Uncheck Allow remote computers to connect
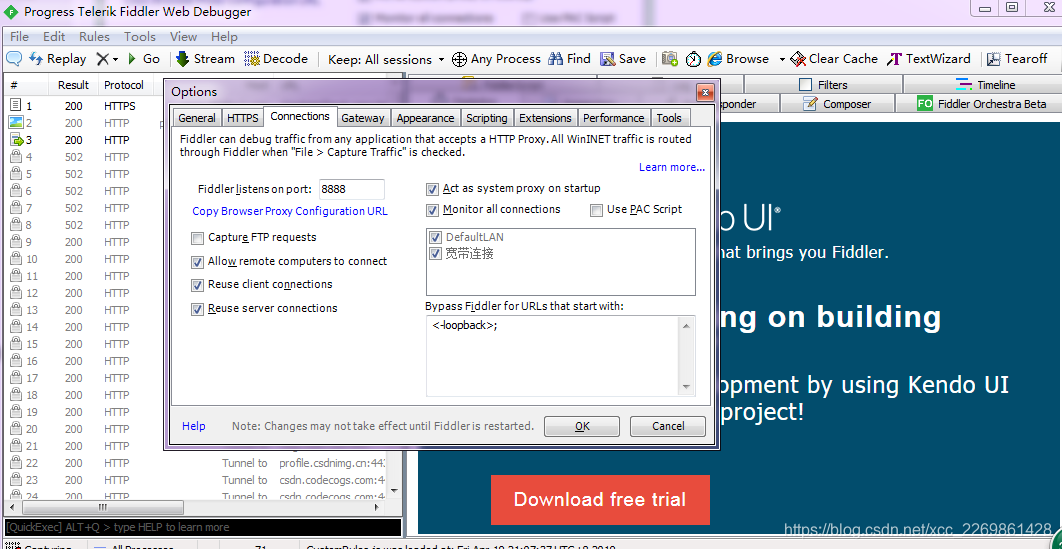This screenshot has width=1062, height=549. pos(198,262)
